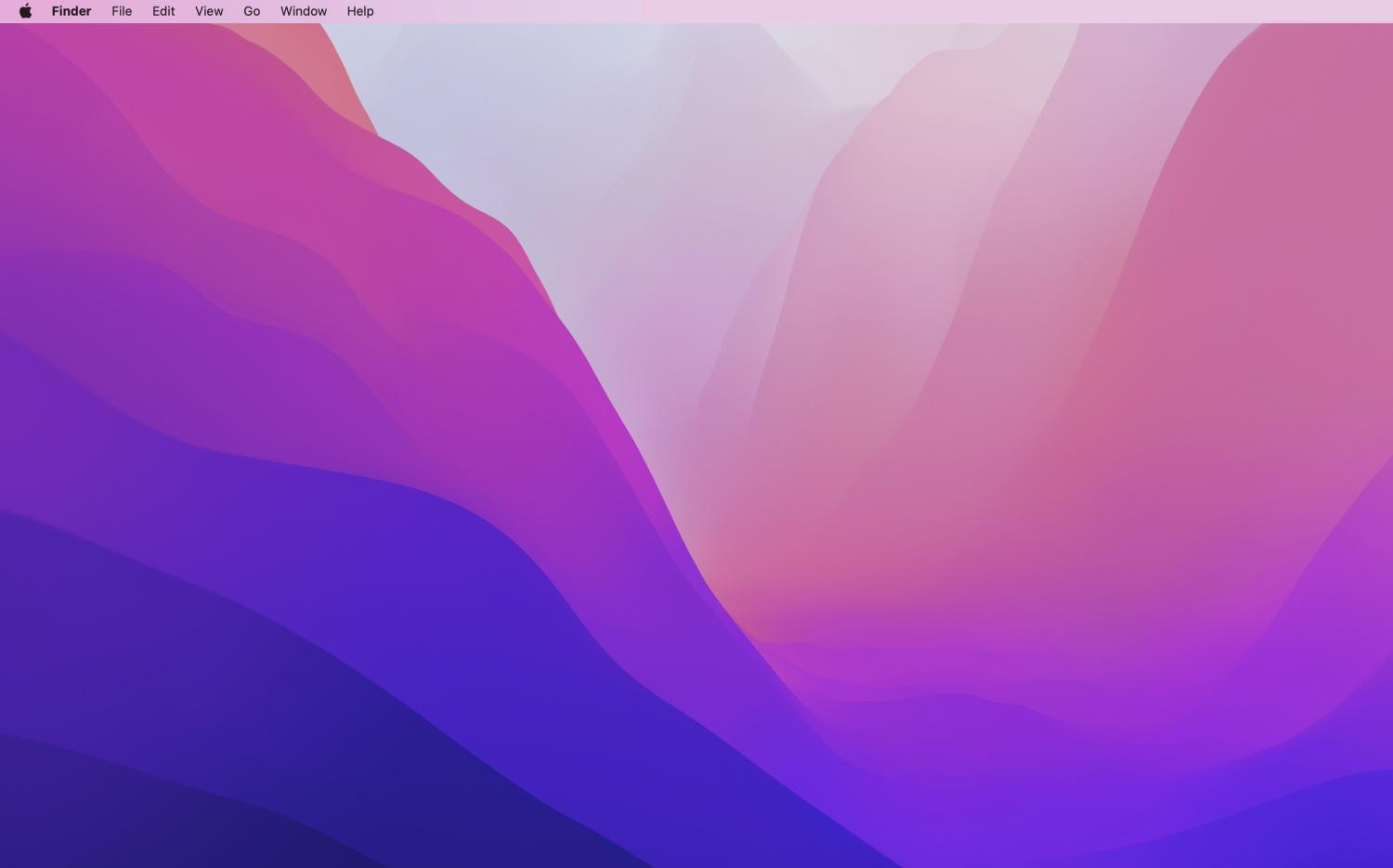This screenshot has height=868, width=1393.
Task: Open the Edit menu
Action: click(x=163, y=11)
